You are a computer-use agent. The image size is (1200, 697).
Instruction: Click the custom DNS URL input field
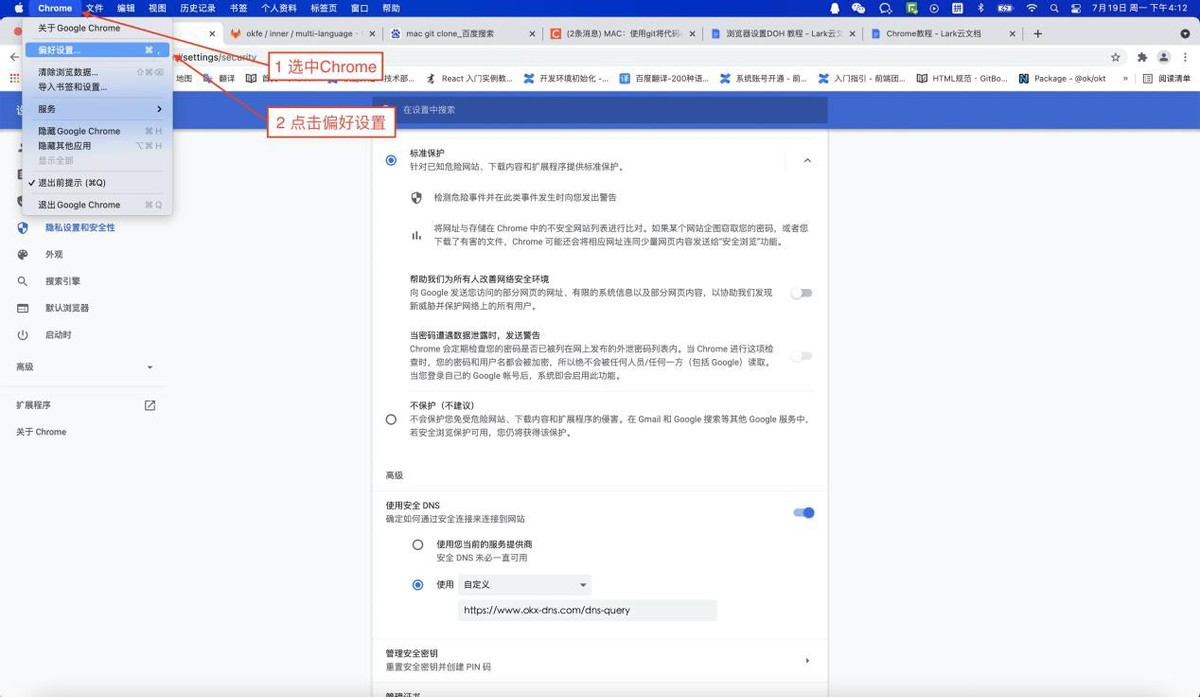pyautogui.click(x=587, y=610)
